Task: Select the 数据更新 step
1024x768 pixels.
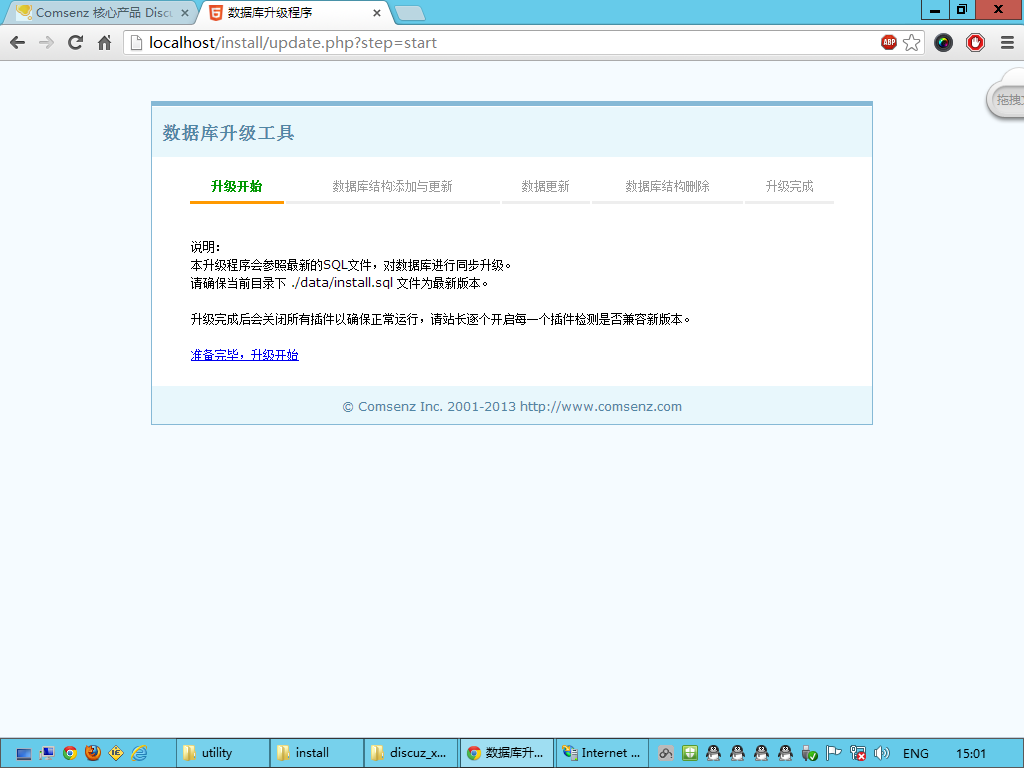Action: click(545, 187)
